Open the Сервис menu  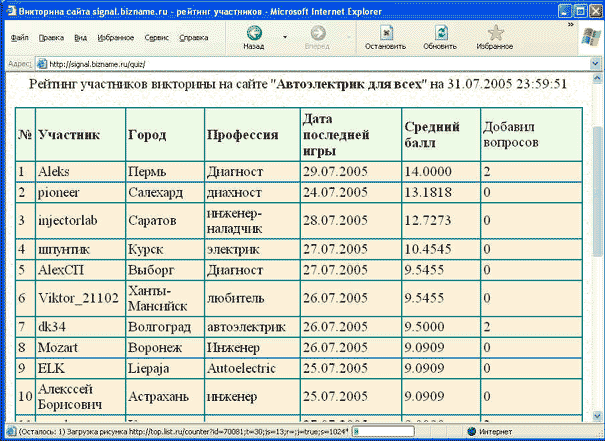[157, 38]
